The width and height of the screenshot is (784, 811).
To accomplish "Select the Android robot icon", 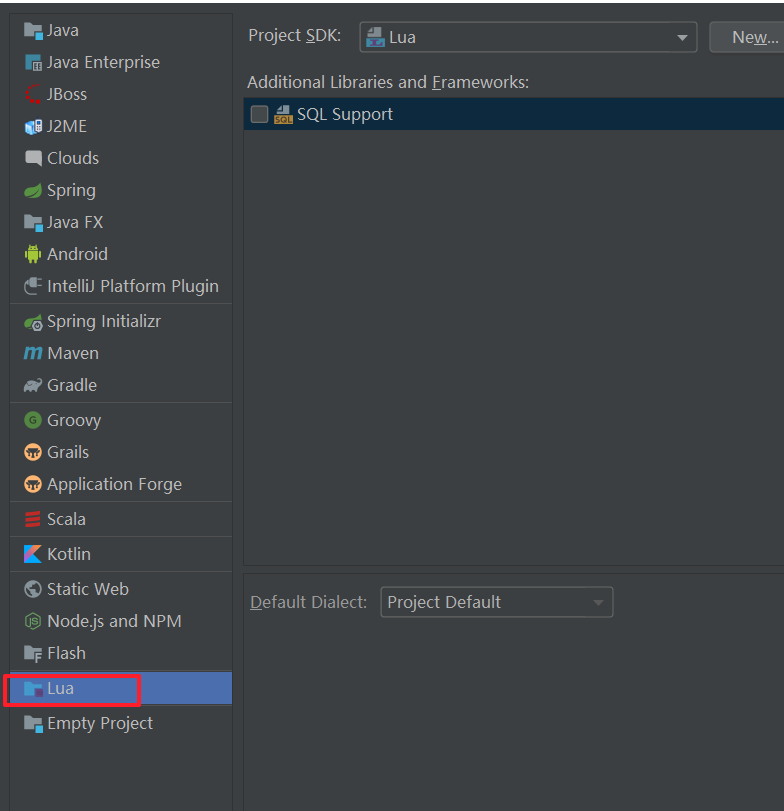I will [x=33, y=254].
